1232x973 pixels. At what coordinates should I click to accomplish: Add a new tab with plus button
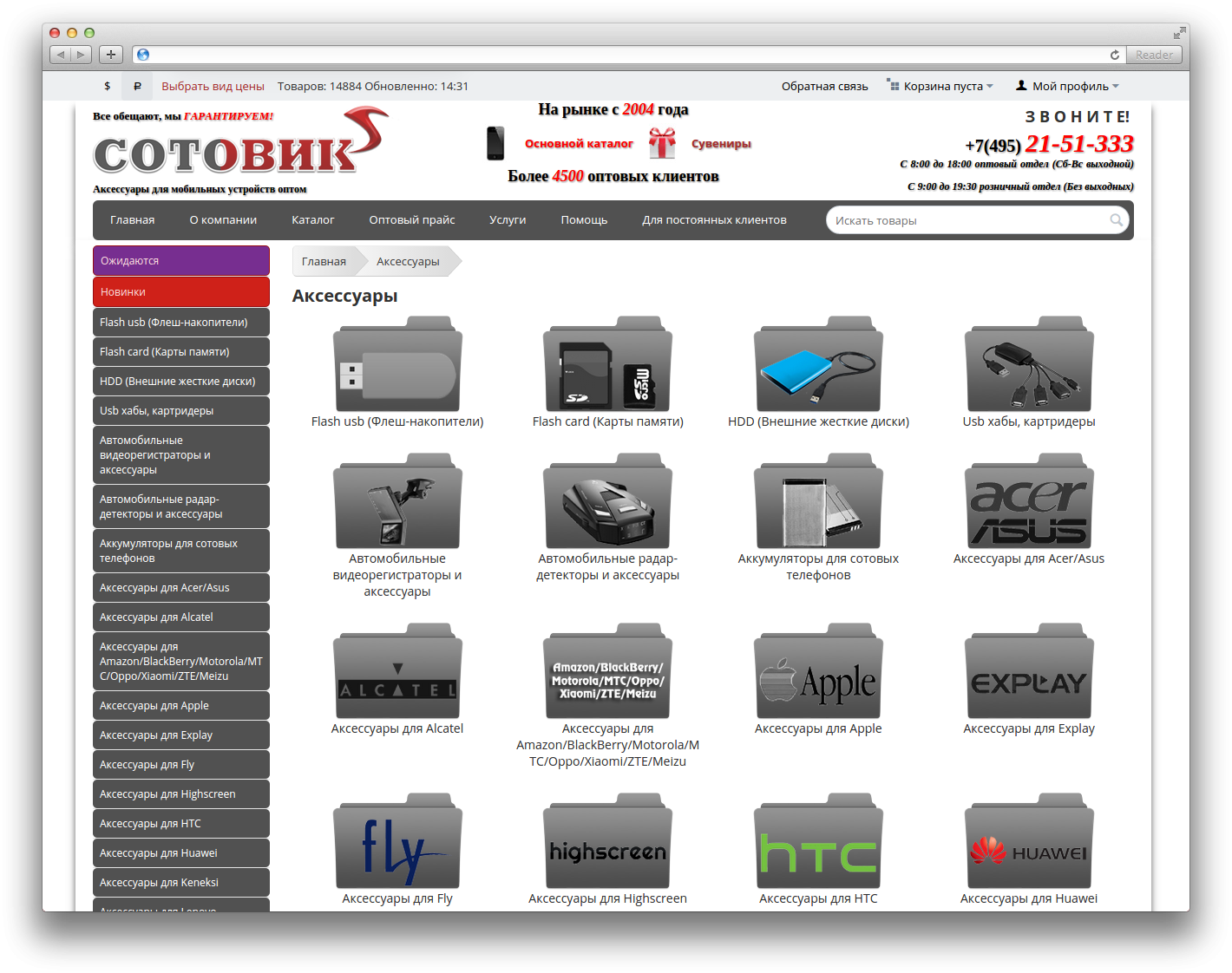111,55
